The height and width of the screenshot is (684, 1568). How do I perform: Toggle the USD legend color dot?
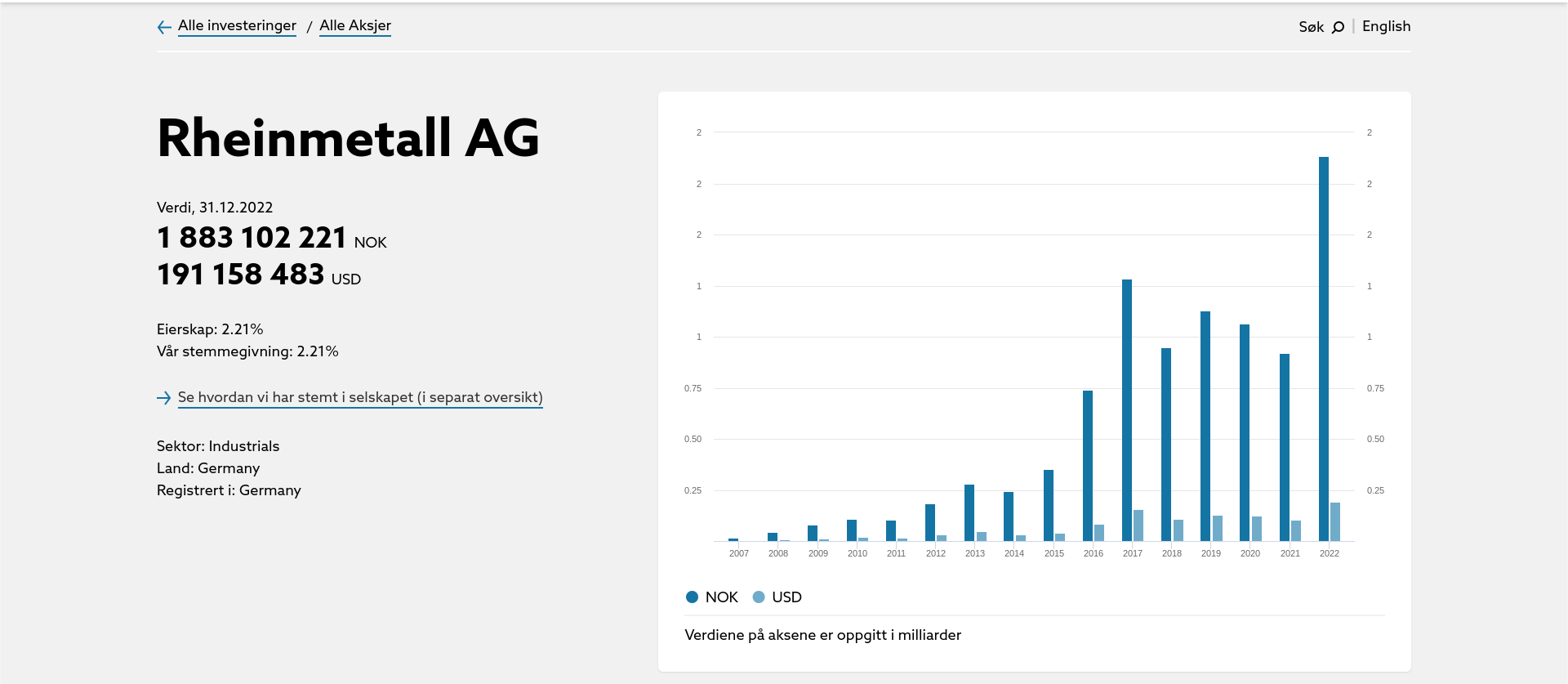pos(759,597)
